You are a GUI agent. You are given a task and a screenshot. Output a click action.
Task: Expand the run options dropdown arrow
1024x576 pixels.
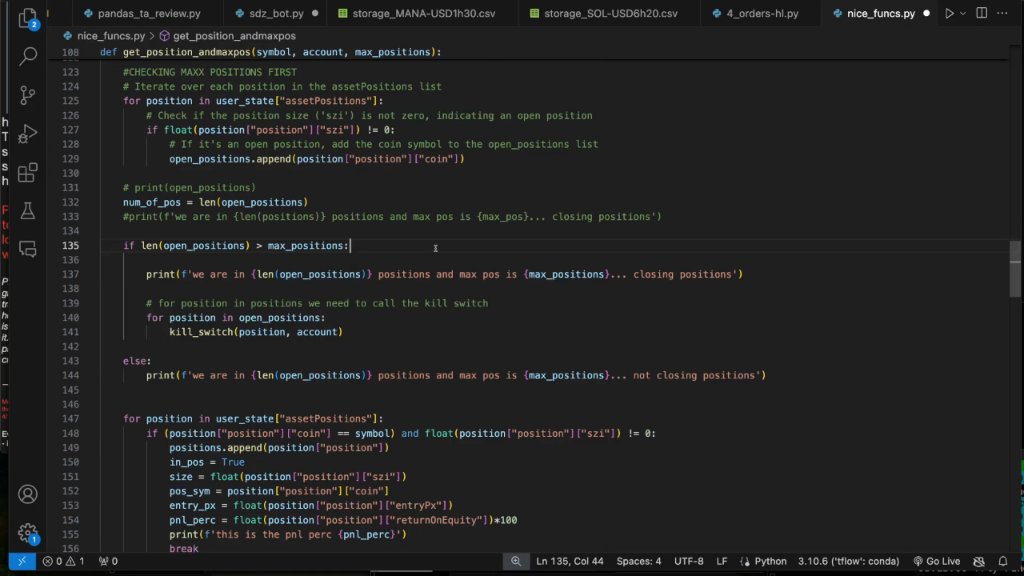963,13
